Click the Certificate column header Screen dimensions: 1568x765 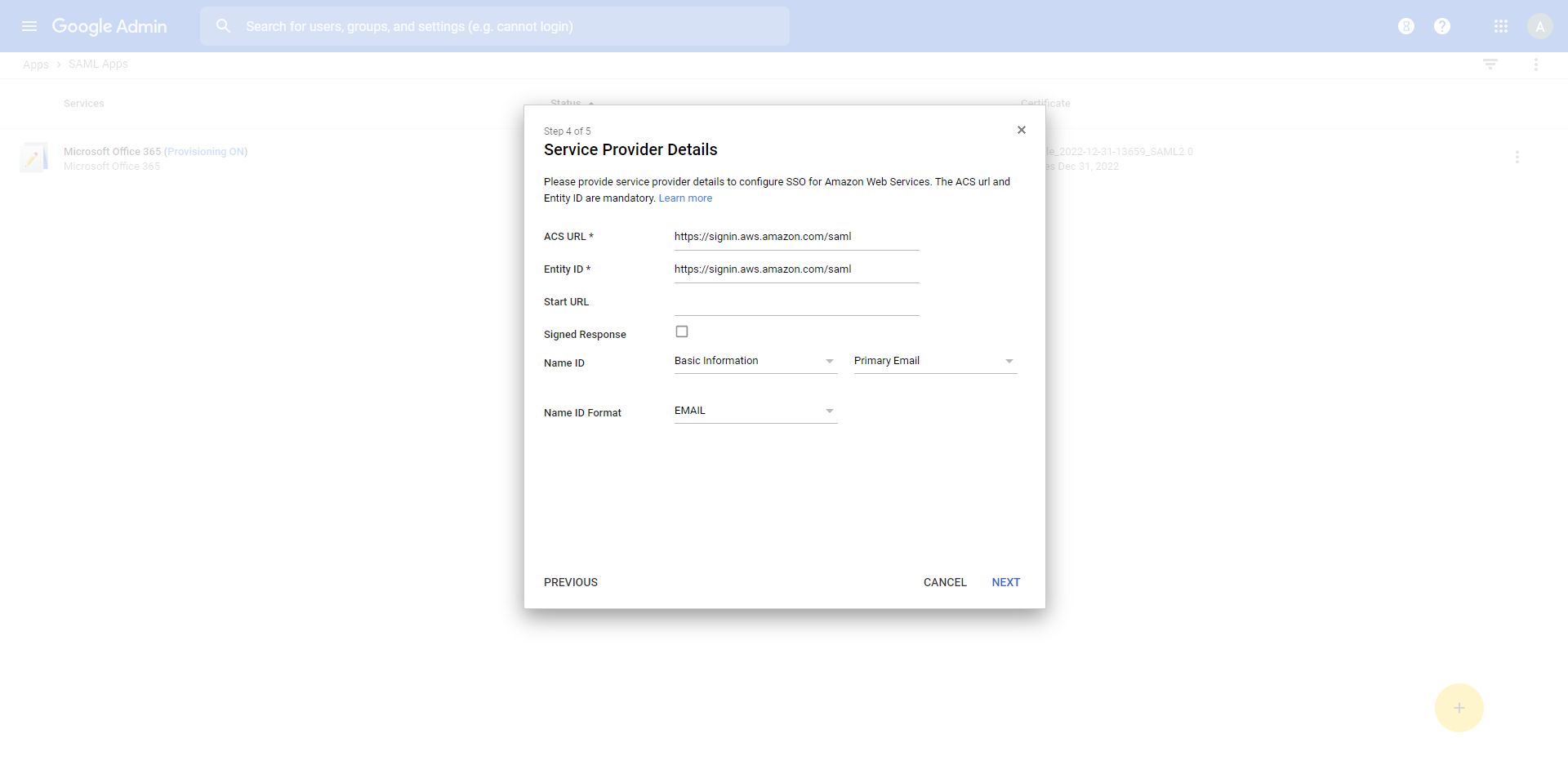click(x=1045, y=103)
